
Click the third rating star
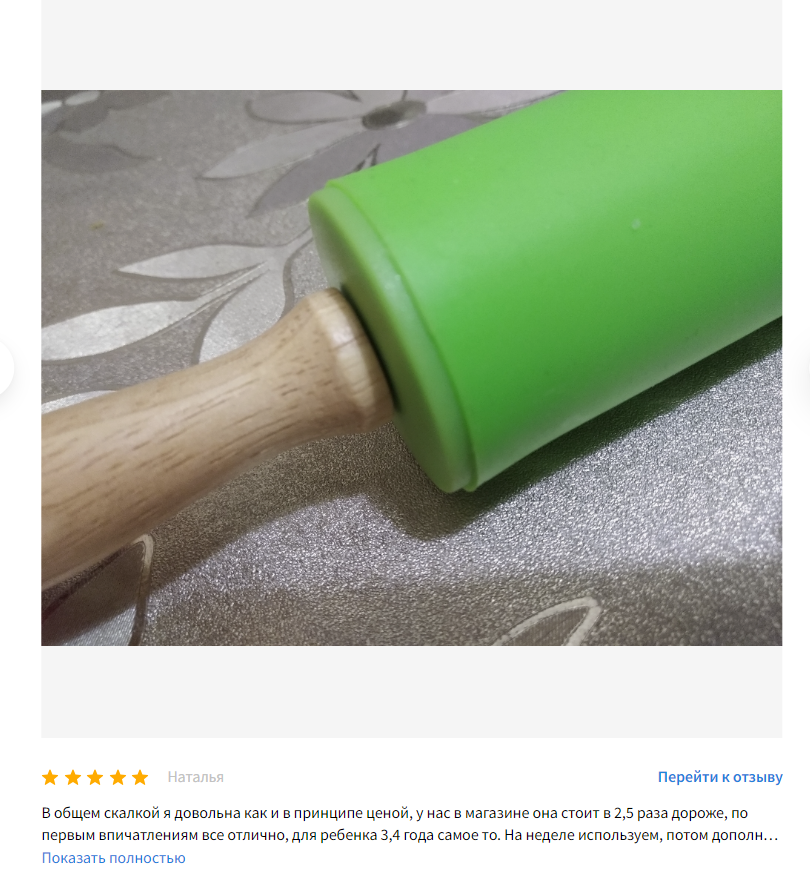95,778
